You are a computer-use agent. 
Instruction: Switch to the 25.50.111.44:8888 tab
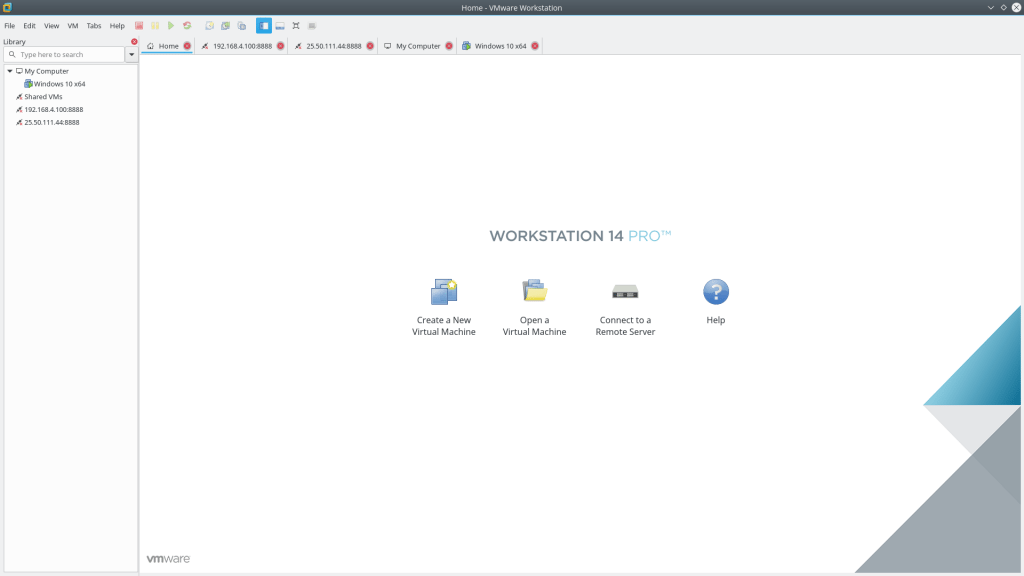click(333, 46)
